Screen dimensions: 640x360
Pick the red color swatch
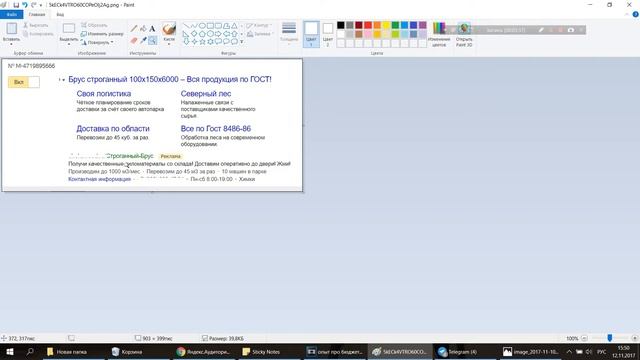tap(368, 25)
